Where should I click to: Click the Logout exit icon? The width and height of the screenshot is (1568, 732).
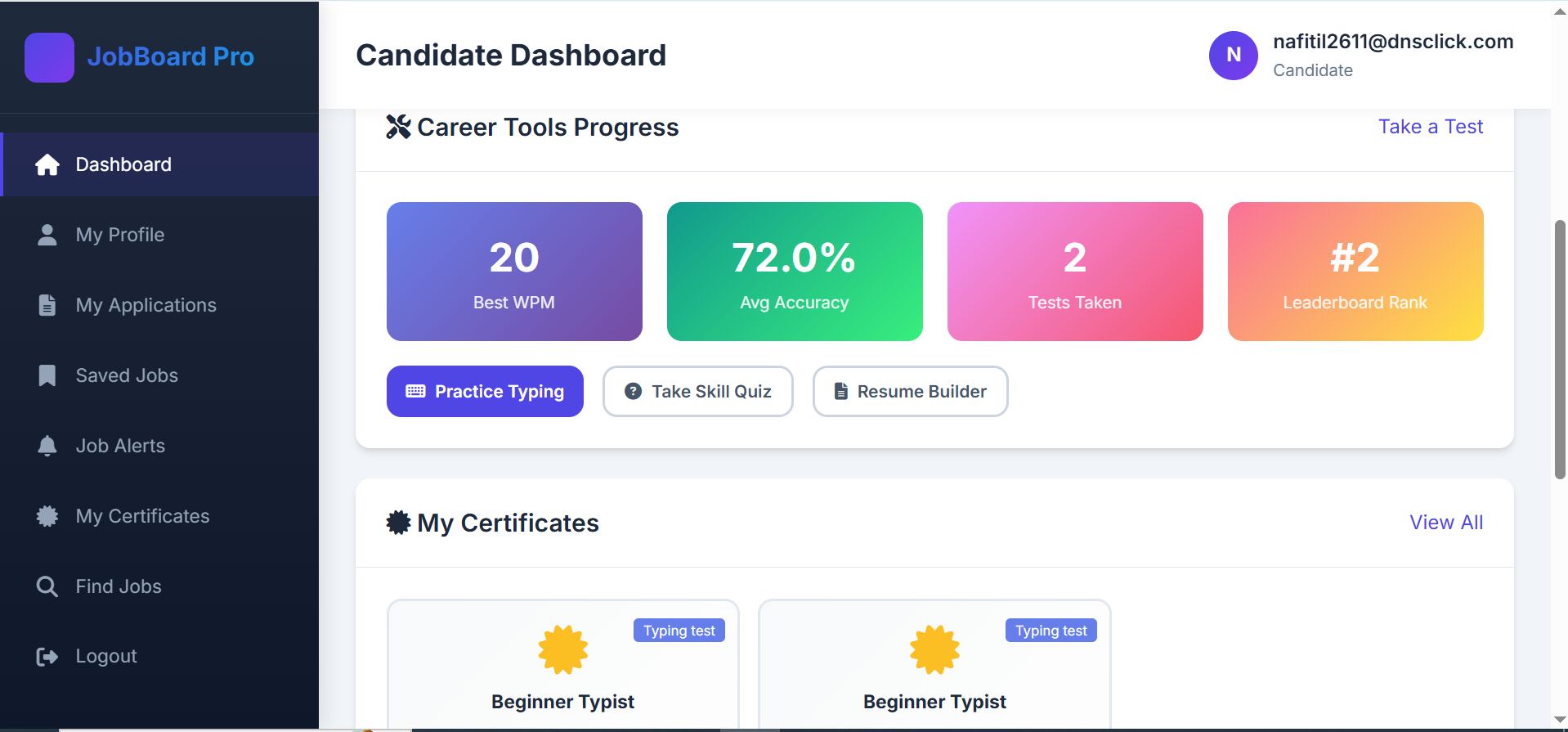(47, 657)
